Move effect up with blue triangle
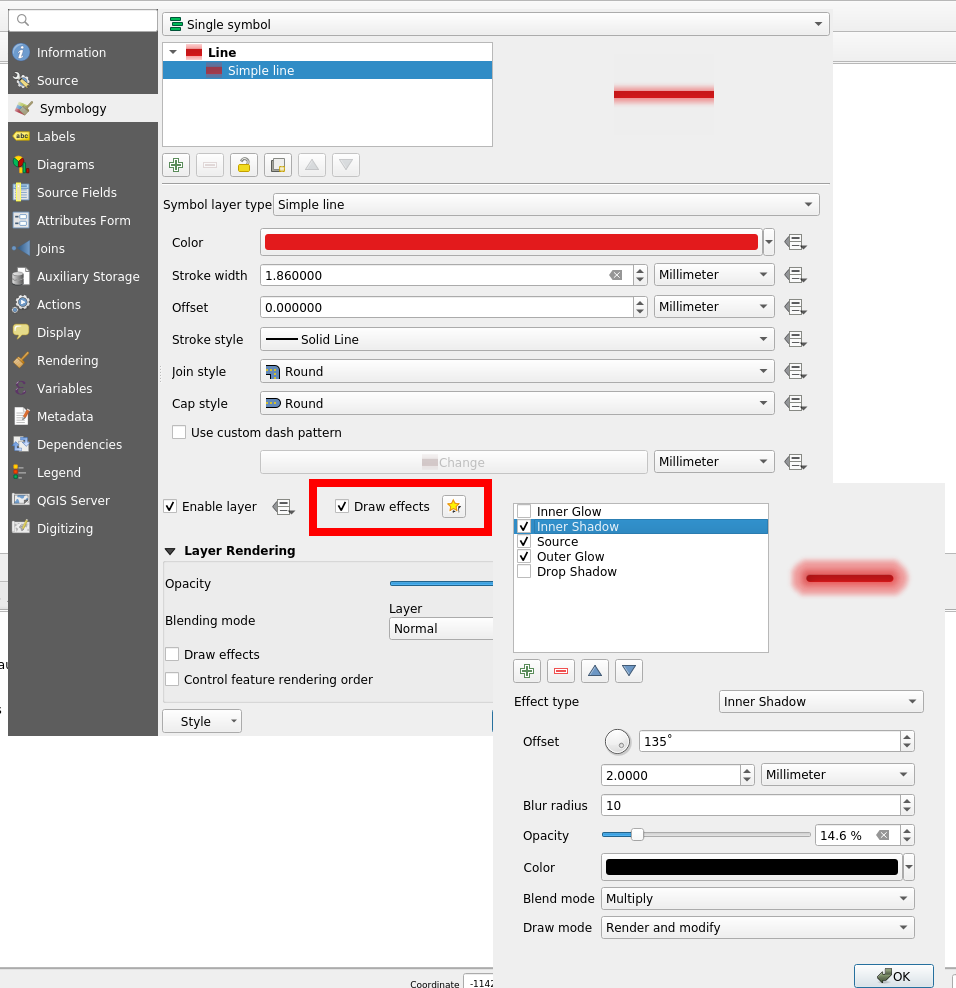 coord(595,671)
